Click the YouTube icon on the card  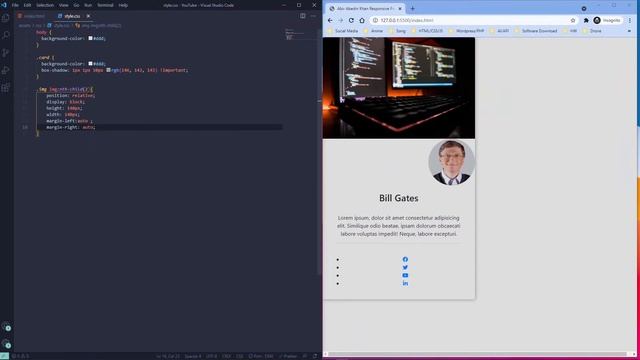[x=405, y=275]
